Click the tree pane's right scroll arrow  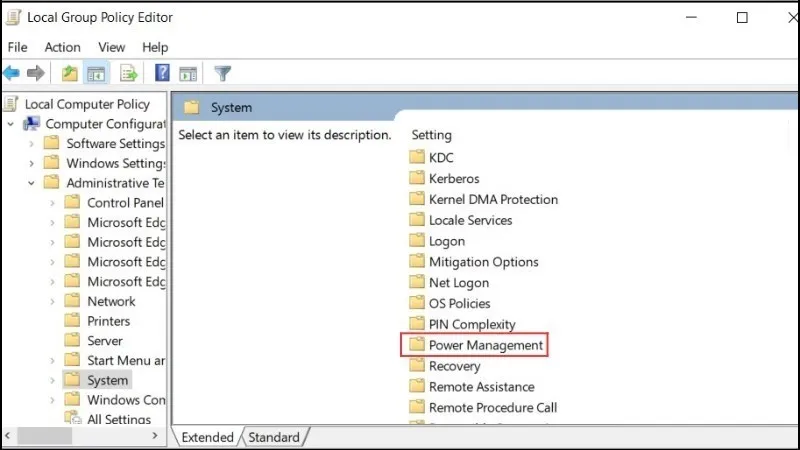pyautogui.click(x=155, y=436)
